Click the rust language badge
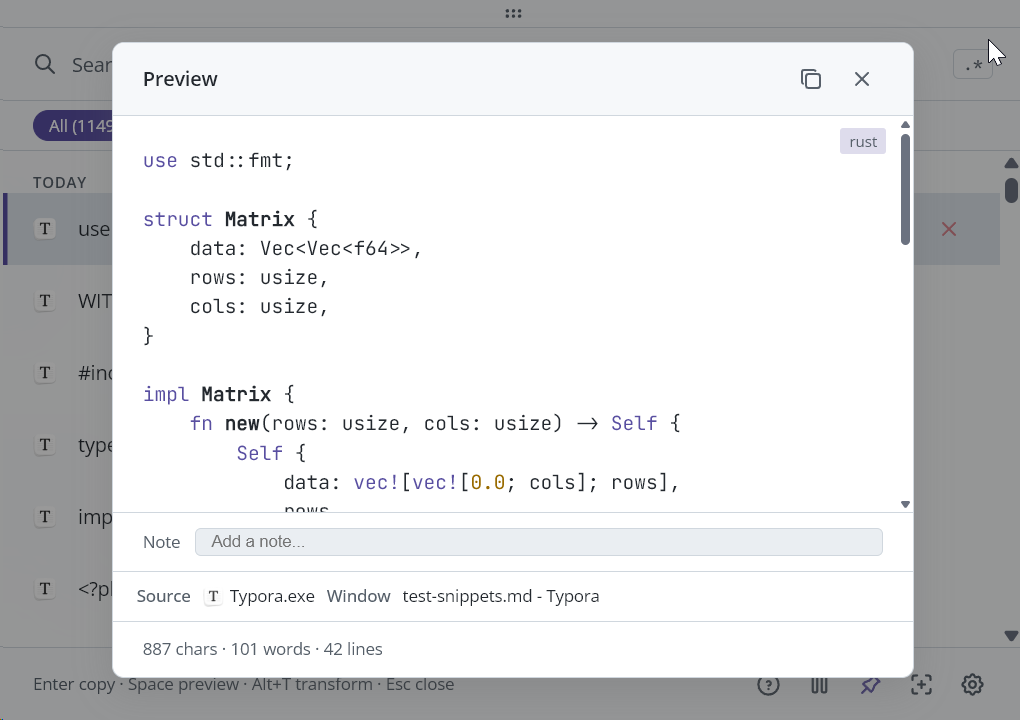 tap(862, 141)
